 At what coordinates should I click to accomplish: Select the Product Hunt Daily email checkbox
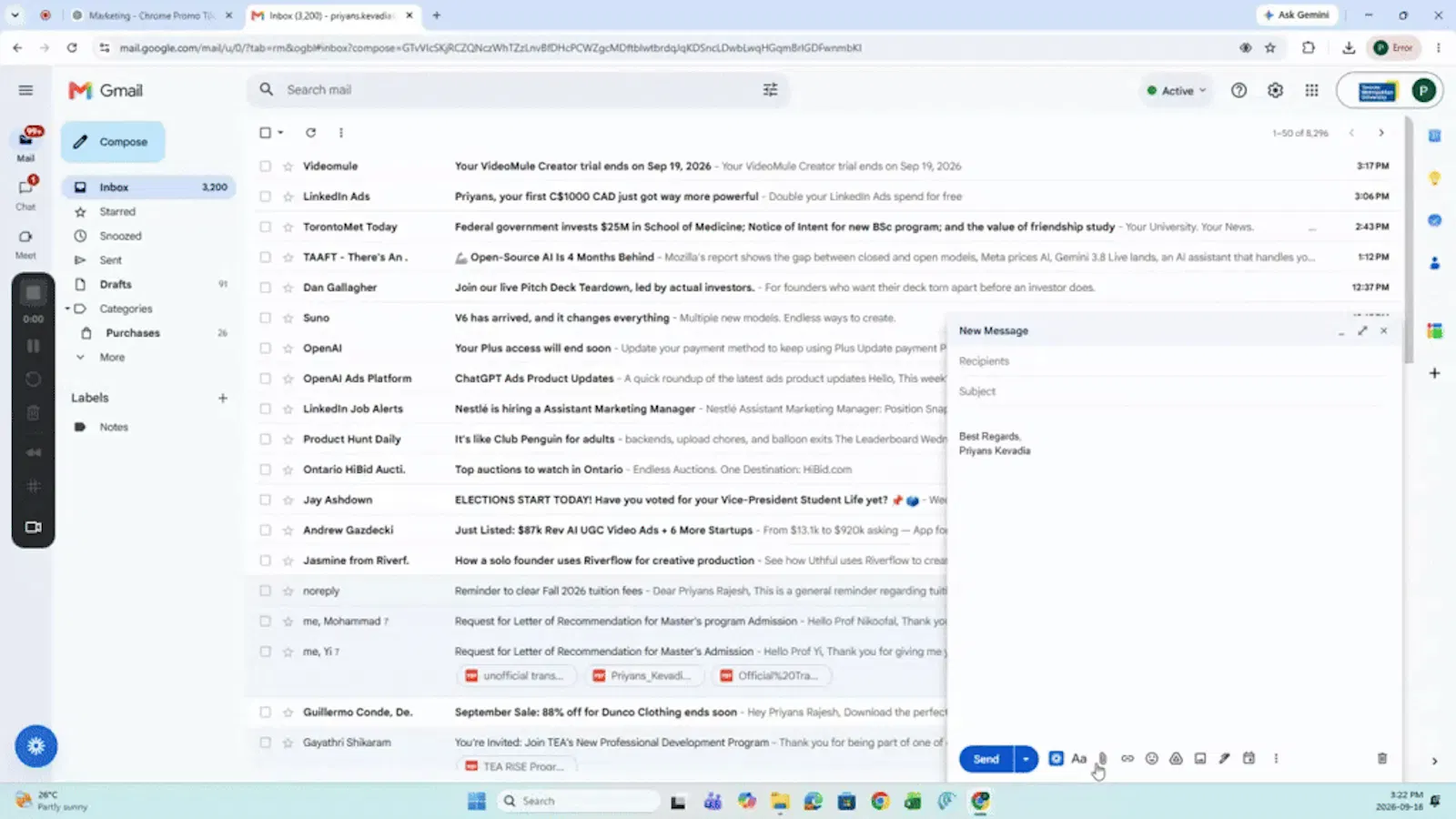click(x=265, y=439)
